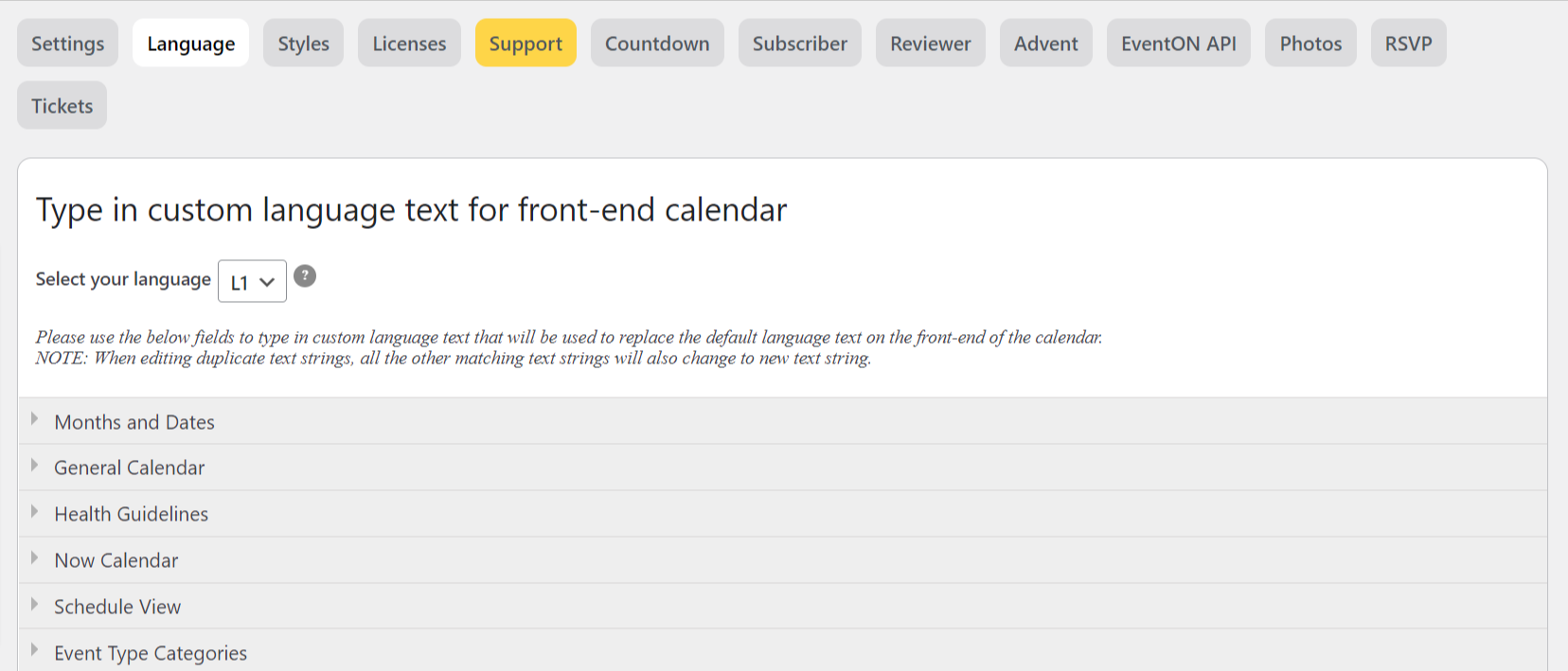This screenshot has width=1568, height=671.
Task: Switch to the Photos tab
Action: [1310, 43]
